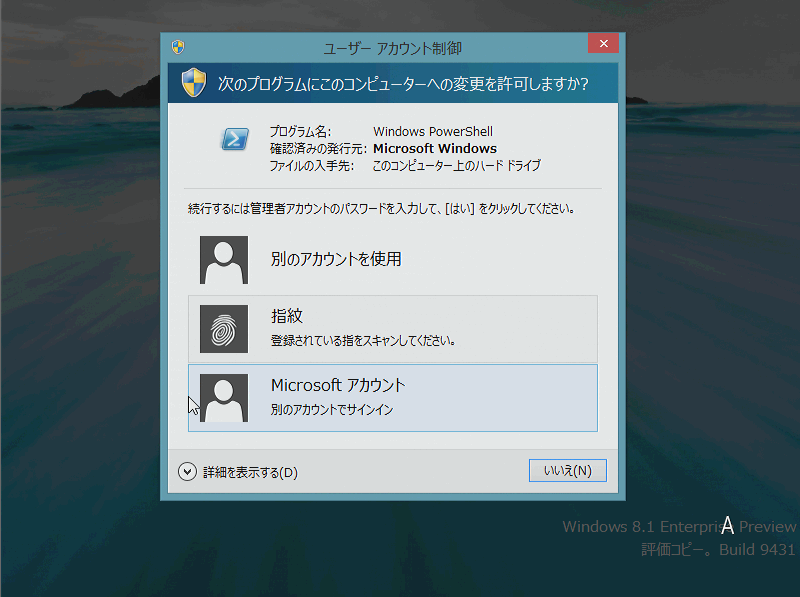Click the Windows PowerShell program icon

(x=235, y=139)
